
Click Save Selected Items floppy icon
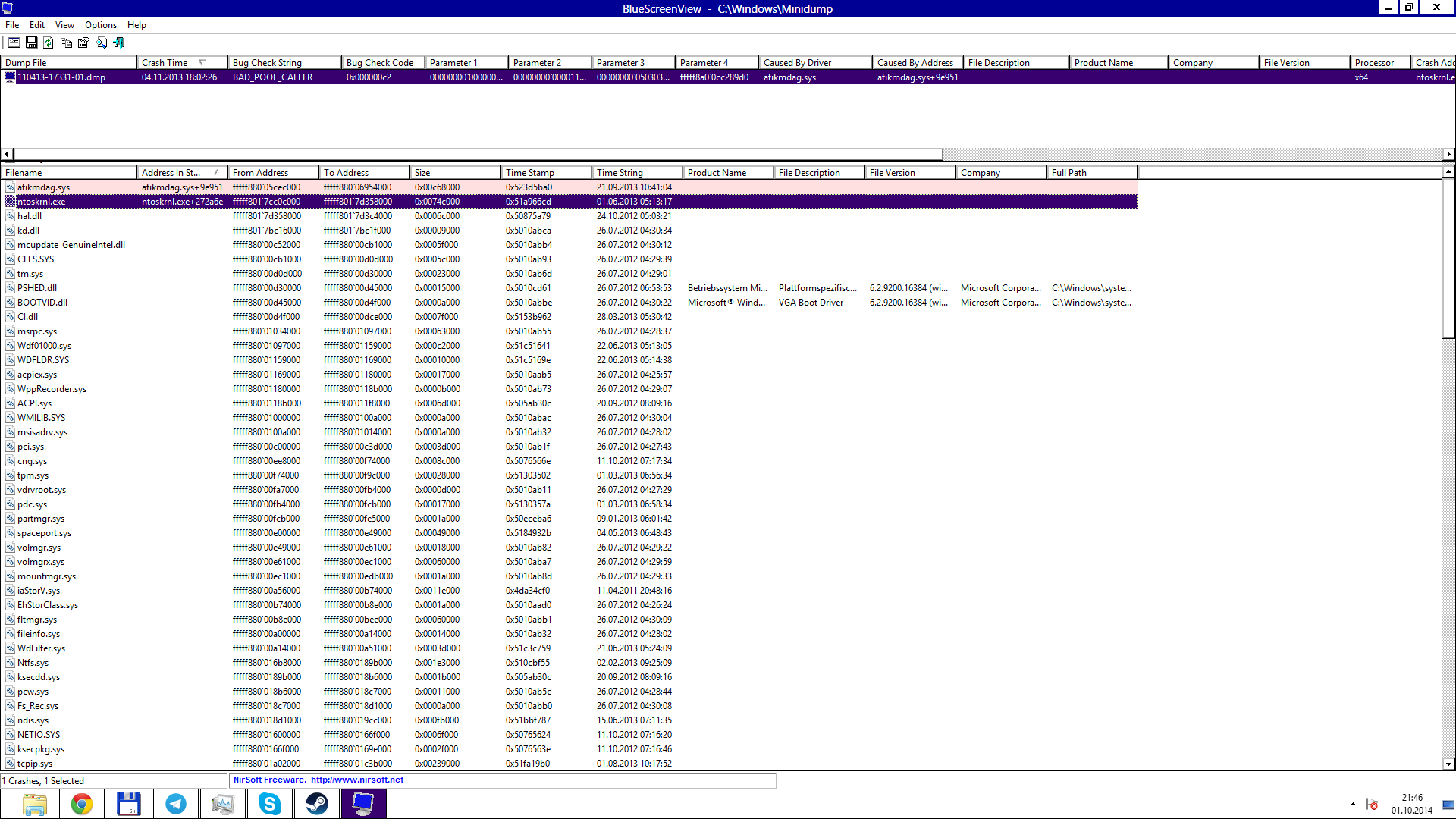tap(32, 43)
